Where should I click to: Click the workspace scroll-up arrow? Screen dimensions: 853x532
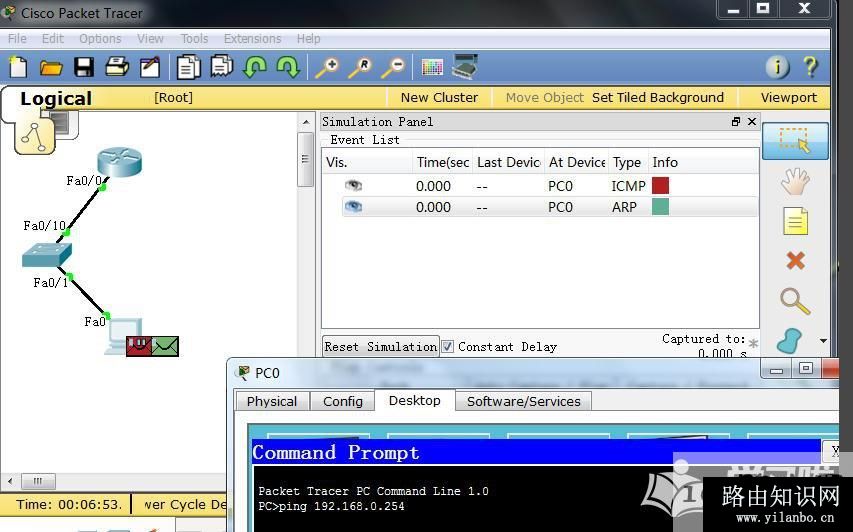(x=306, y=122)
